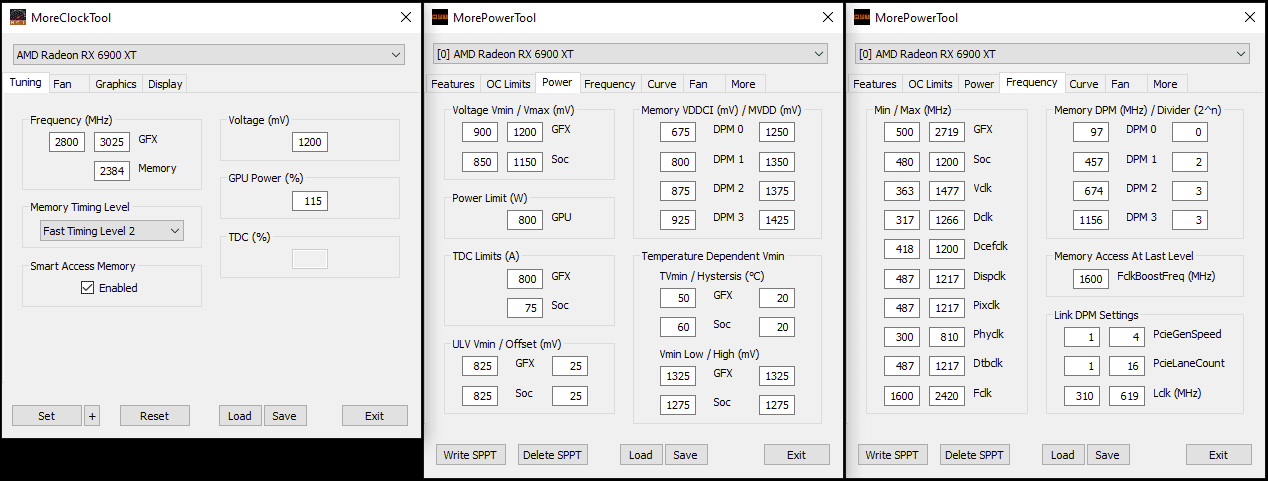The height and width of the screenshot is (481, 1268).
Task: Open Curve tab in right MorePowerTool window
Action: click(1084, 84)
